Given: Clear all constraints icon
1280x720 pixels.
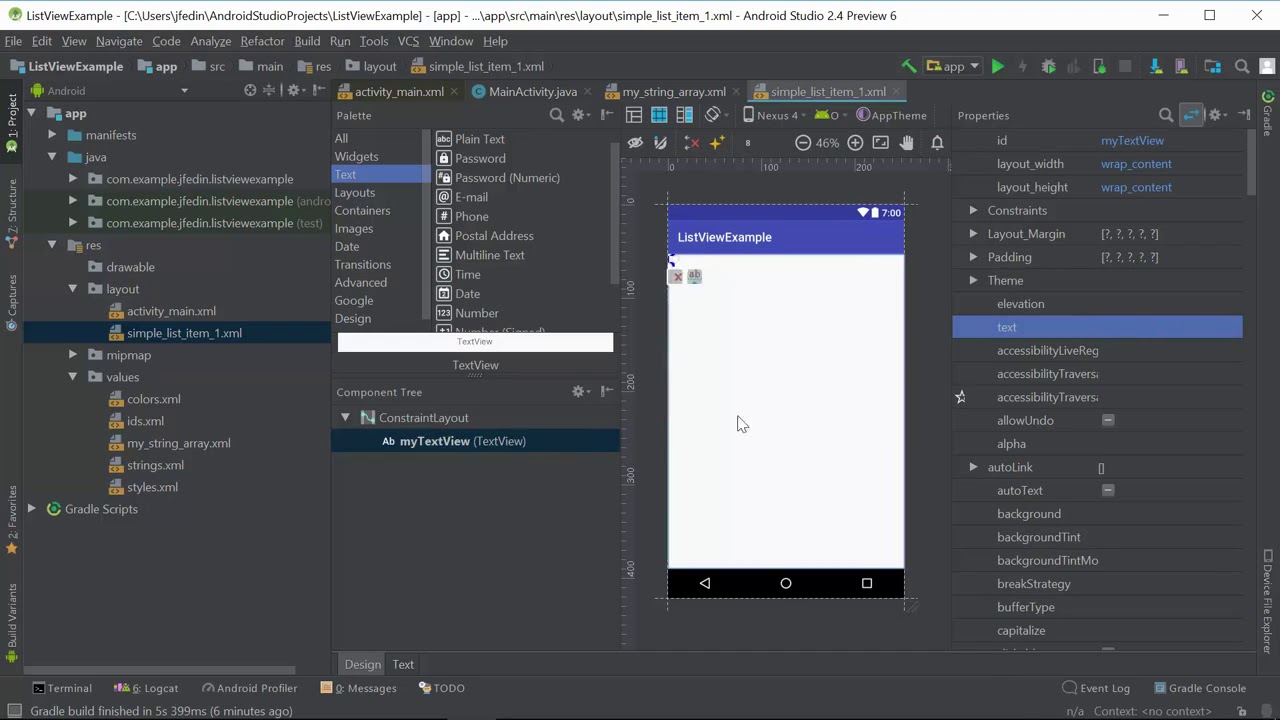Looking at the screenshot, I should (691, 143).
